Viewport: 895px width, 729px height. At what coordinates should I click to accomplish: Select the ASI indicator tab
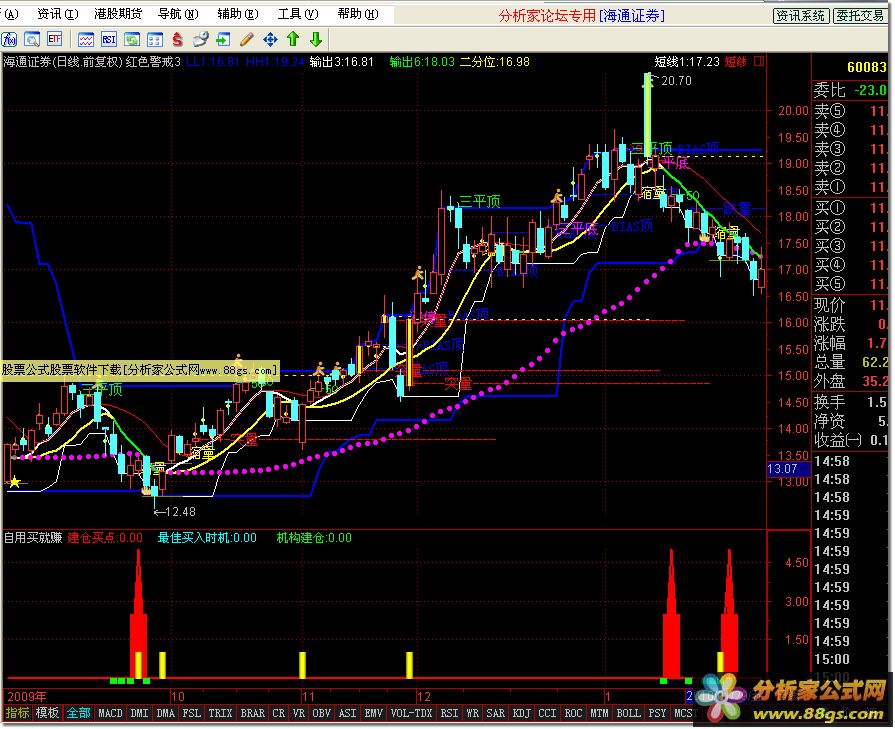coord(348,712)
